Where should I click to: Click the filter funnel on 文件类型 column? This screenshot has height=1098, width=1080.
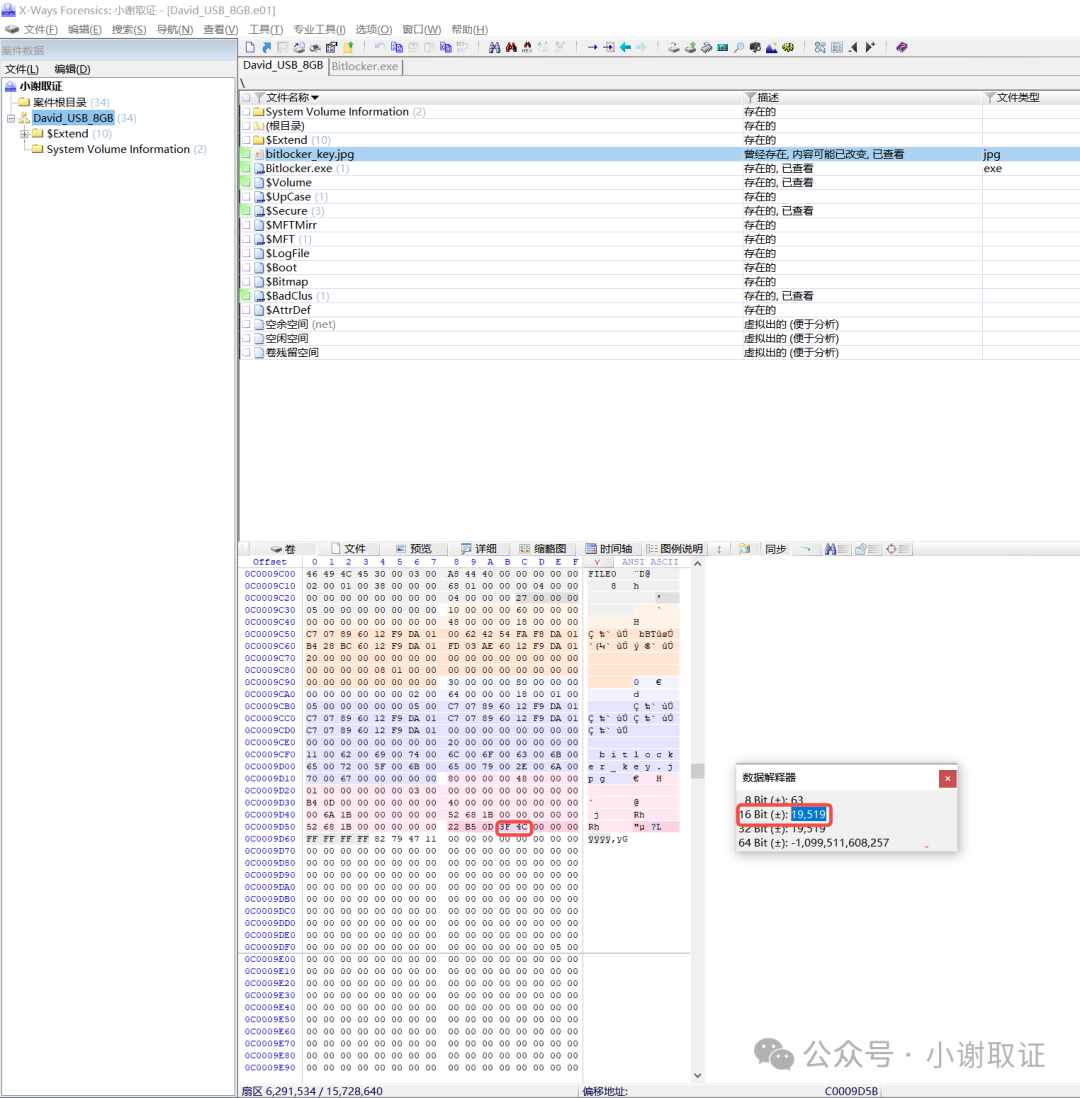[990, 97]
